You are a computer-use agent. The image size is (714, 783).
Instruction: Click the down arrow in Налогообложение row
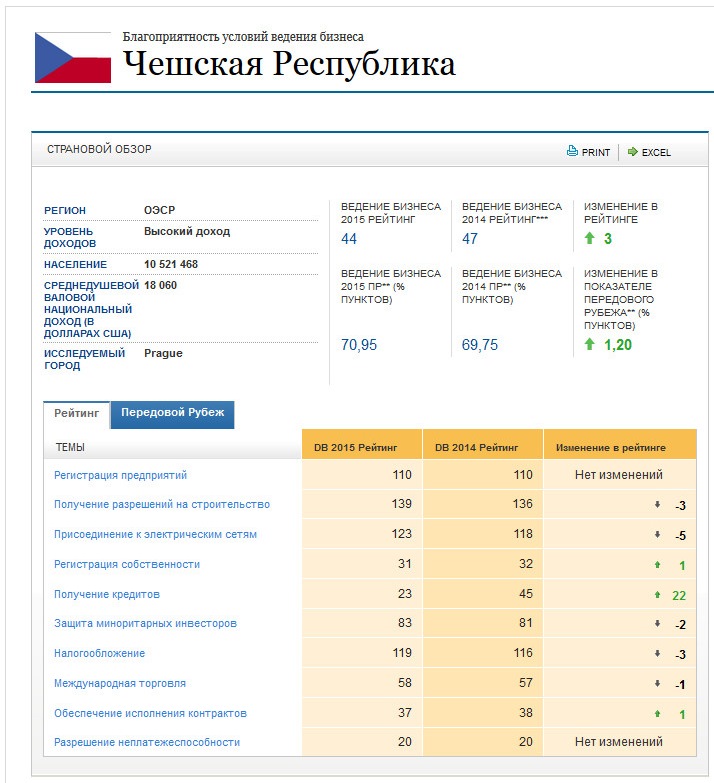pos(657,654)
